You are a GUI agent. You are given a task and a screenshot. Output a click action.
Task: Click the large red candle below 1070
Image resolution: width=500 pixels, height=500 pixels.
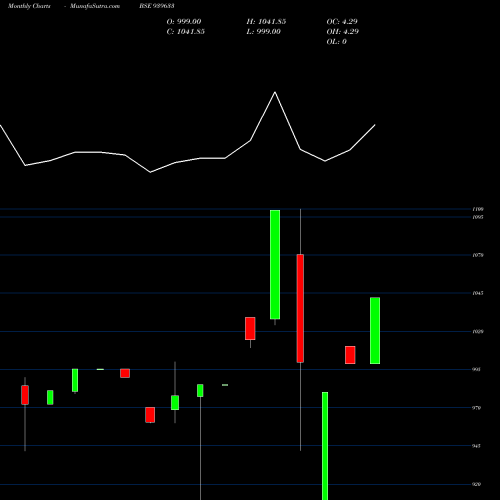coord(300,308)
